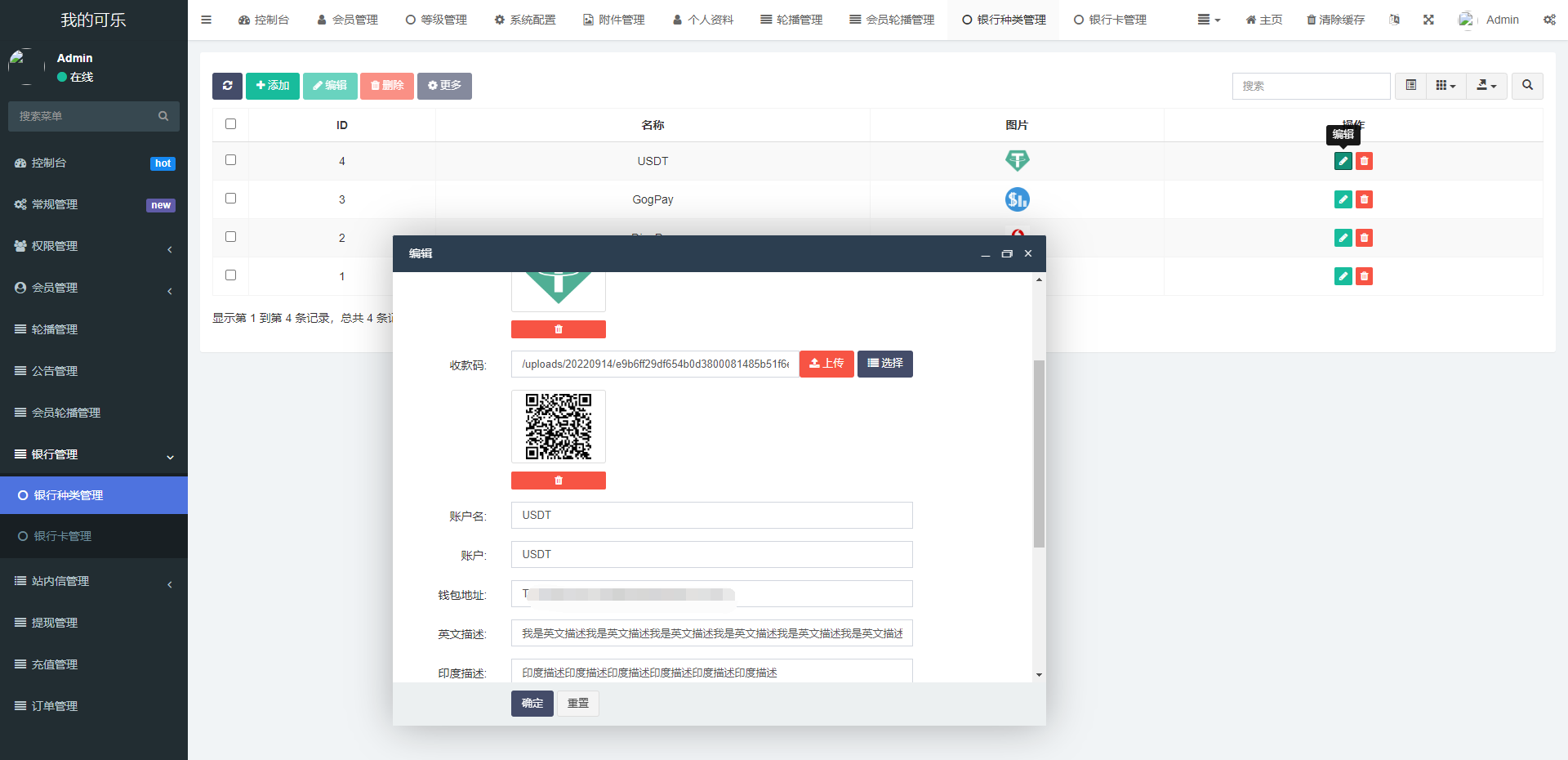1568x760 pixels.
Task: Click the dialog's vertical scrollbar thumb
Action: click(x=1039, y=454)
